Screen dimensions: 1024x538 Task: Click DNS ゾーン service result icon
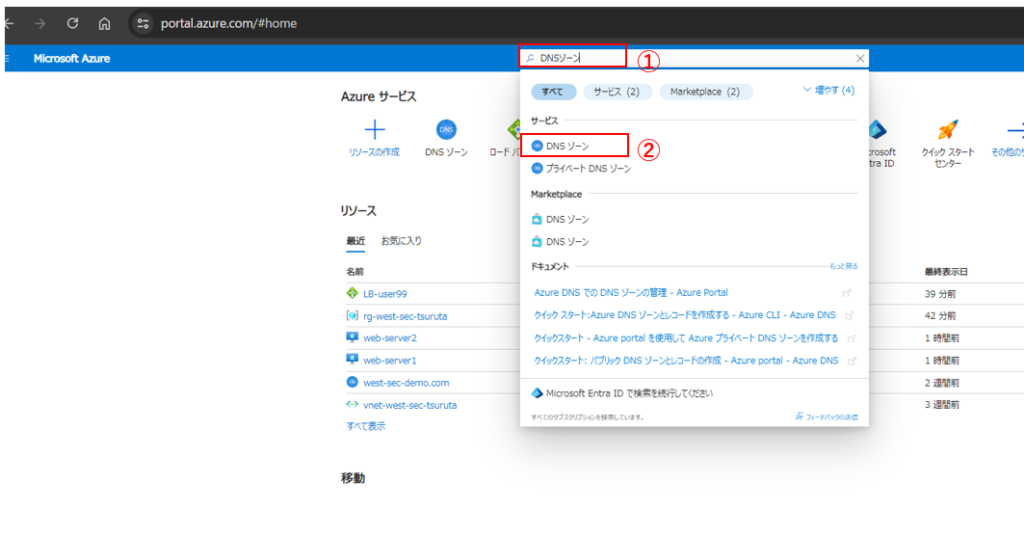[537, 146]
